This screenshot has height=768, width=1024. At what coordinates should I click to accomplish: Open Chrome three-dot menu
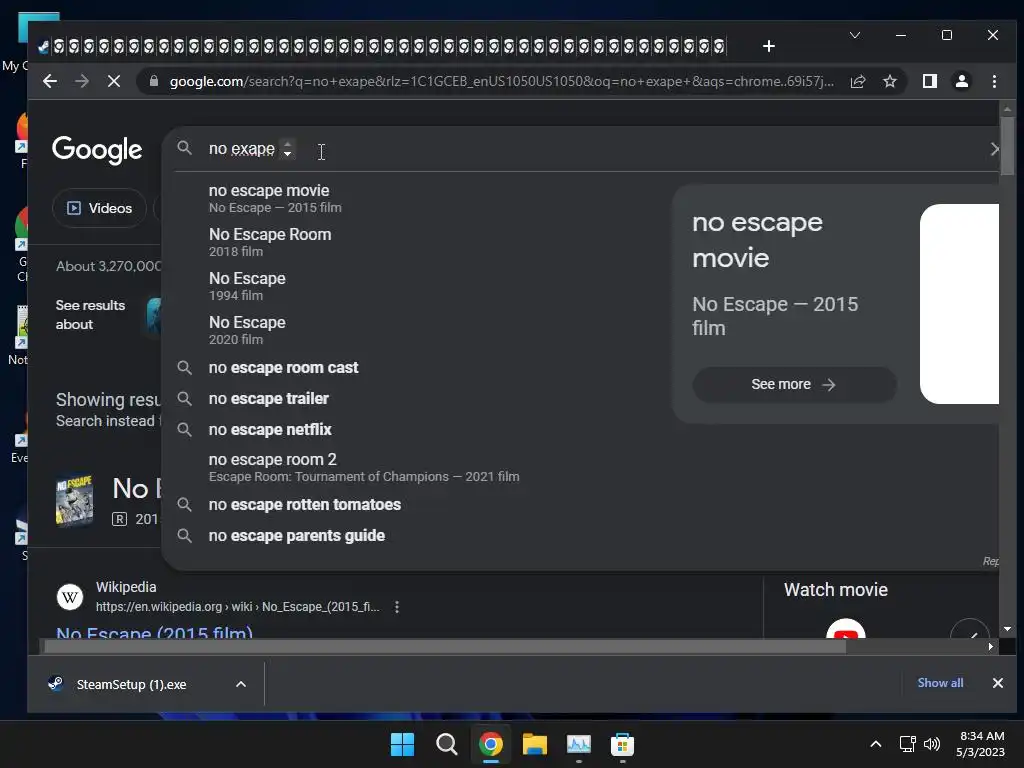click(x=994, y=81)
